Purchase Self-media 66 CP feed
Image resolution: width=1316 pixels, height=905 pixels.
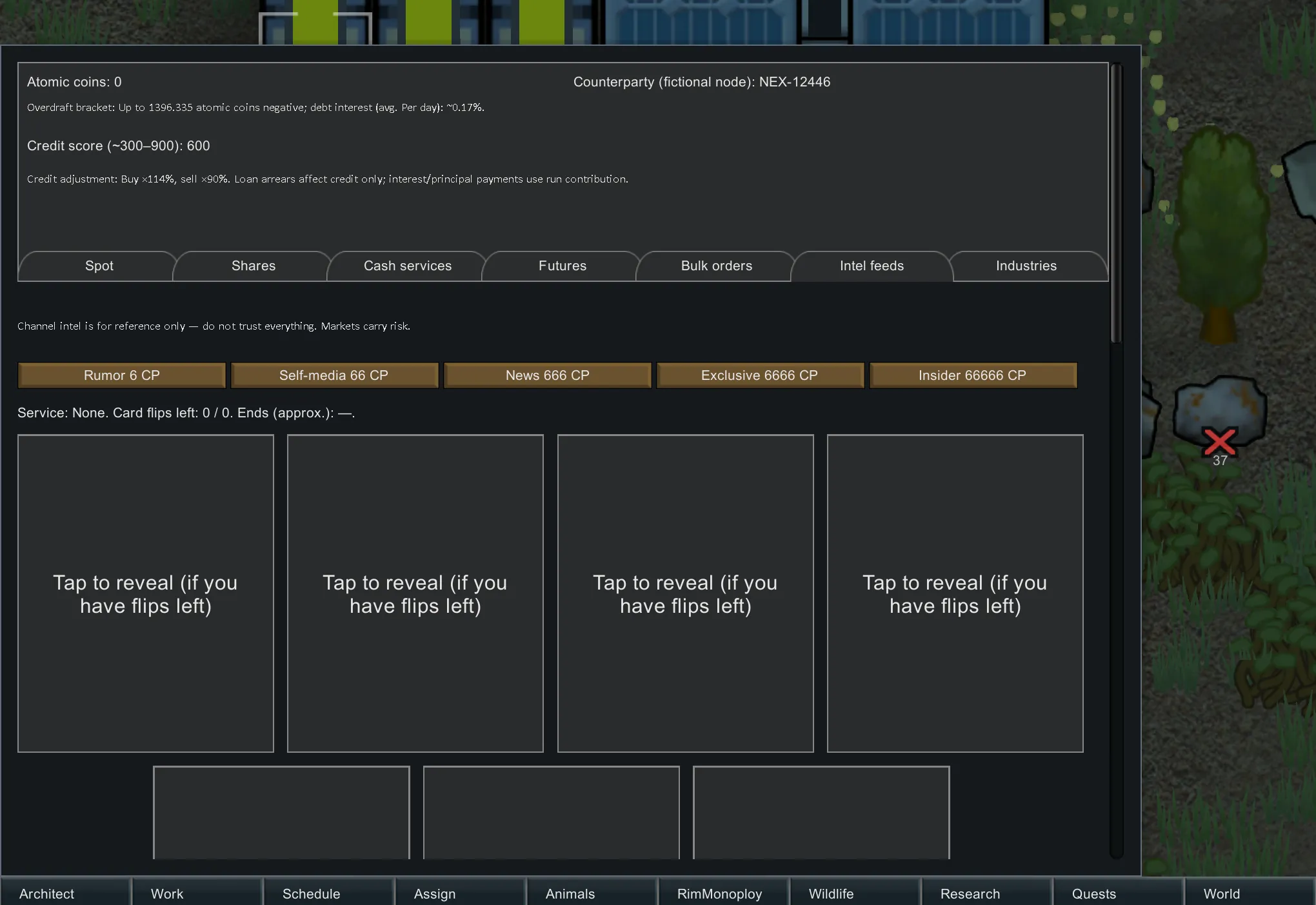[334, 375]
